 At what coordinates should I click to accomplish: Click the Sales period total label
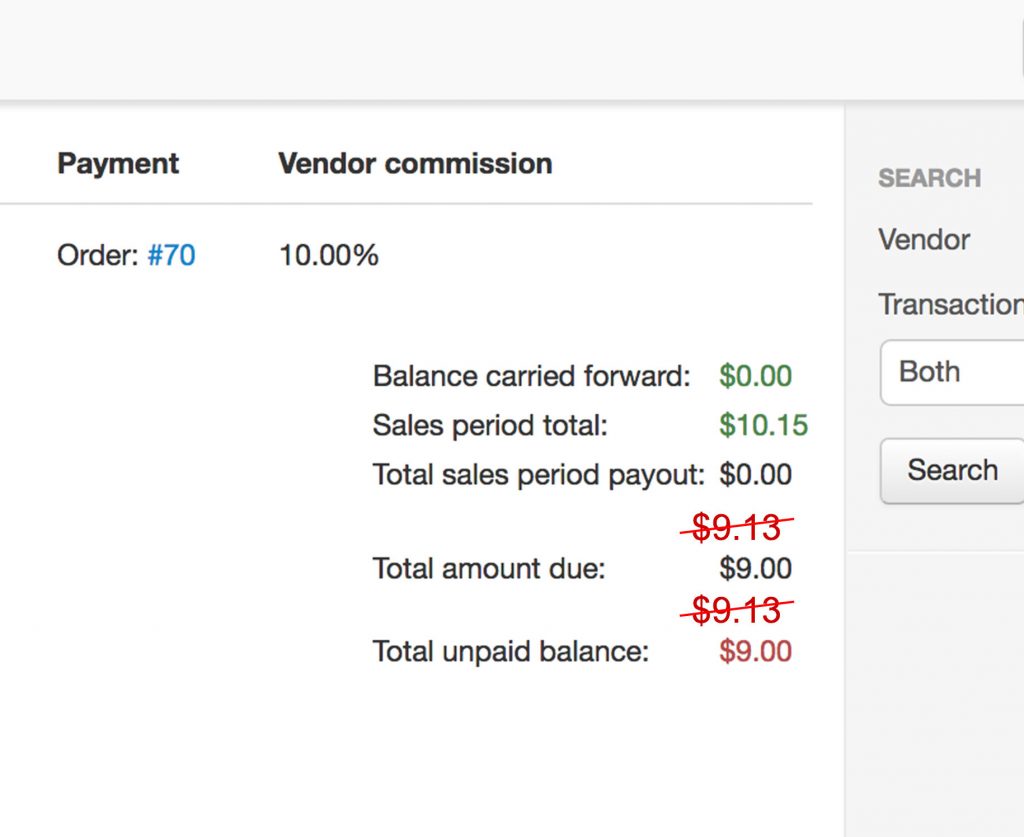click(490, 426)
